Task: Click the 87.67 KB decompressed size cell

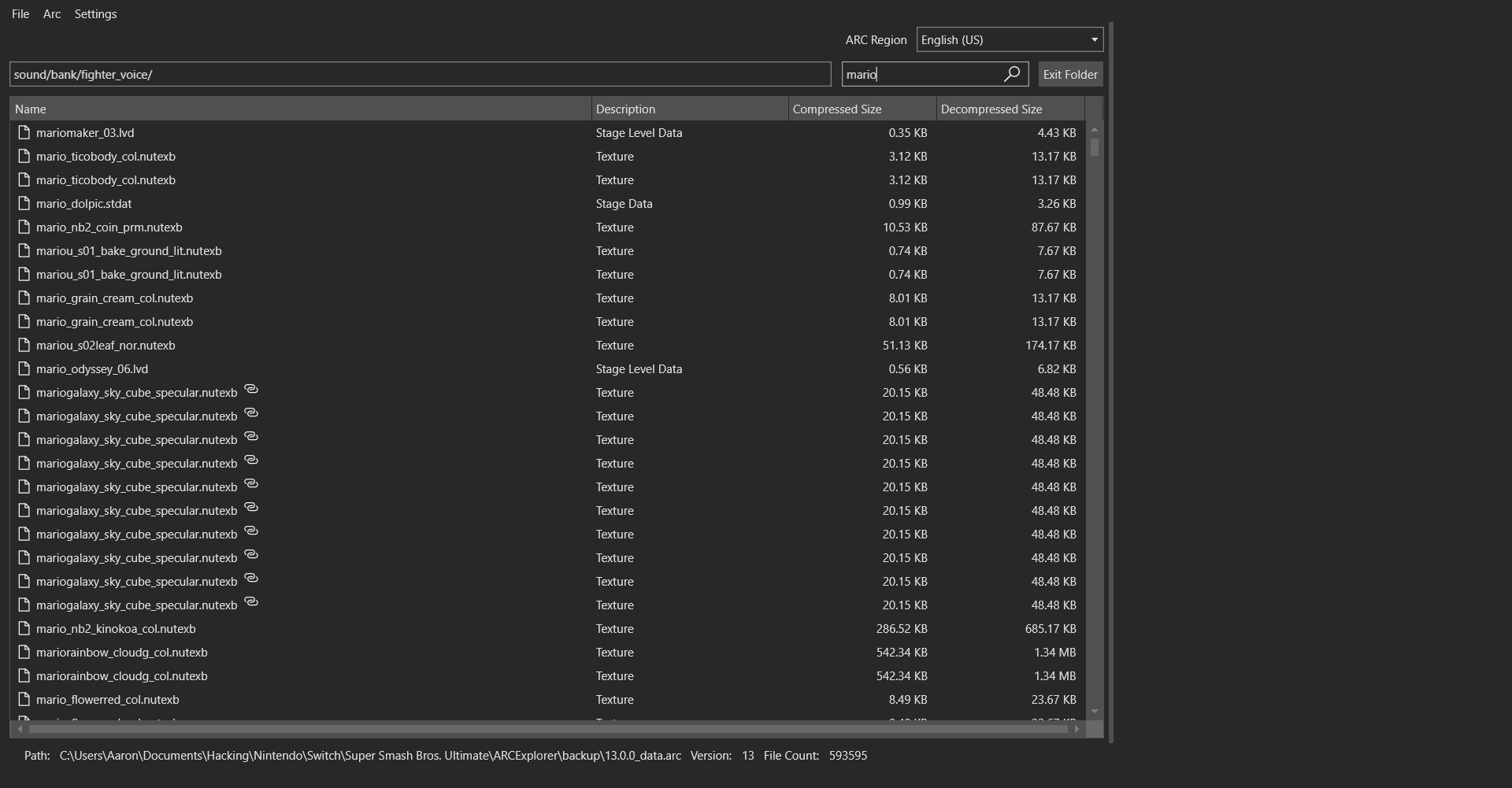Action: pos(1054,228)
